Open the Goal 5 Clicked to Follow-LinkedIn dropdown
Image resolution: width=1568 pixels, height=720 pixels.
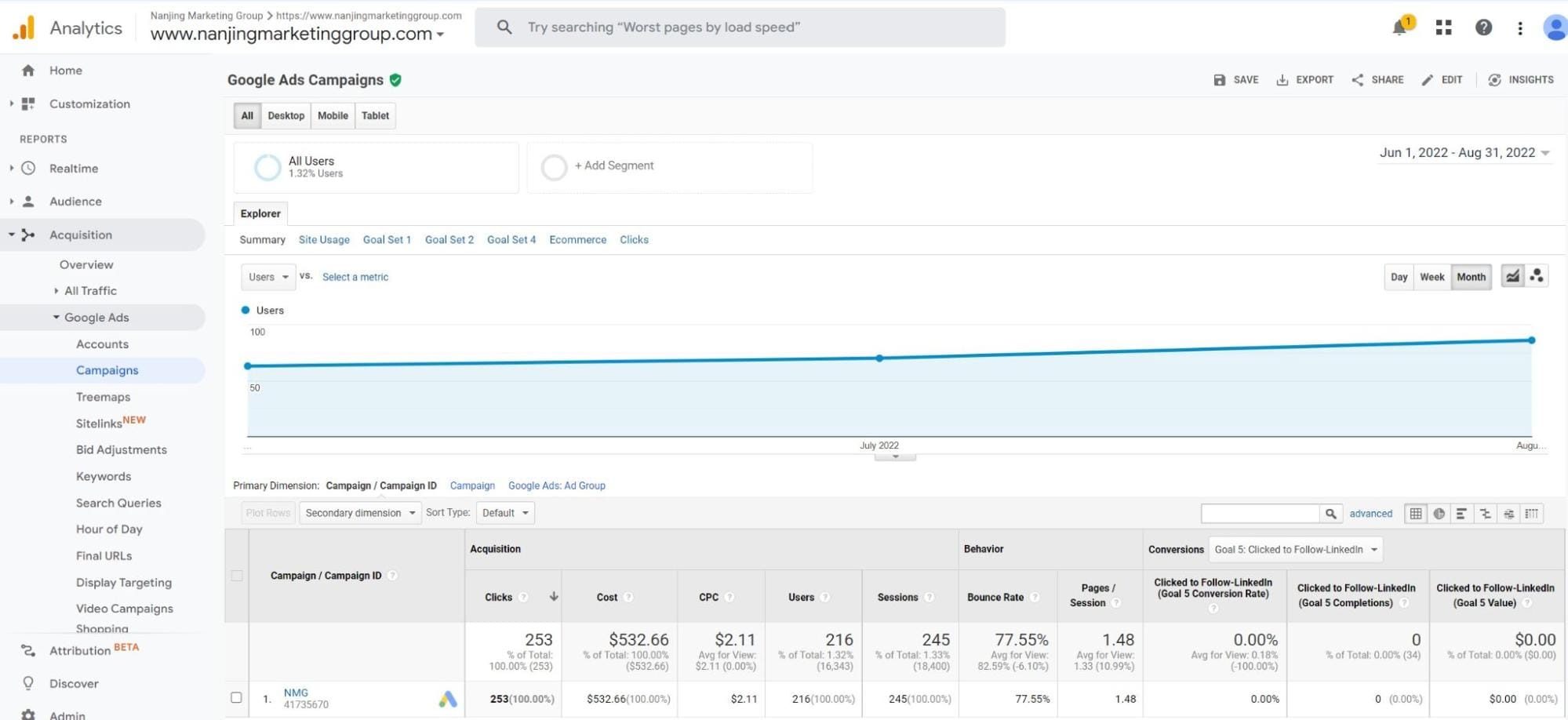pos(1294,549)
